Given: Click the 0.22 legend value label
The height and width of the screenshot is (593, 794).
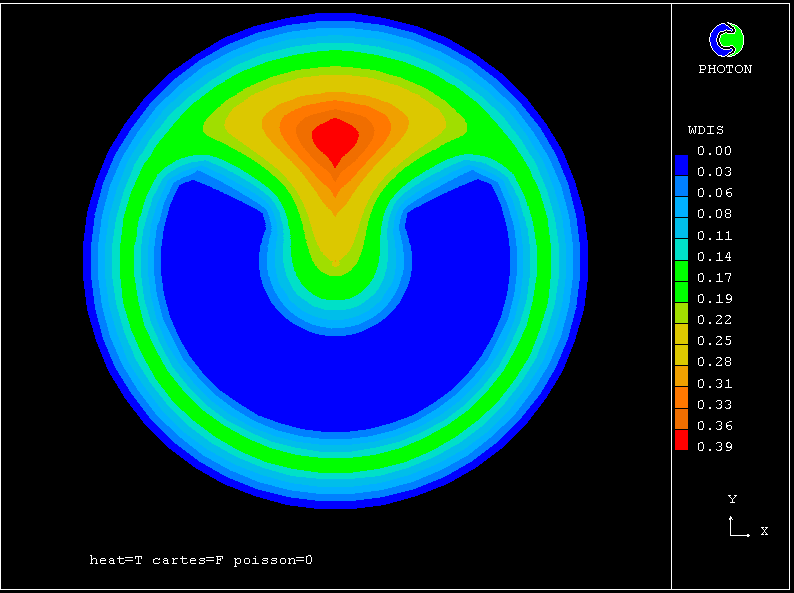Looking at the screenshot, I should 715,320.
